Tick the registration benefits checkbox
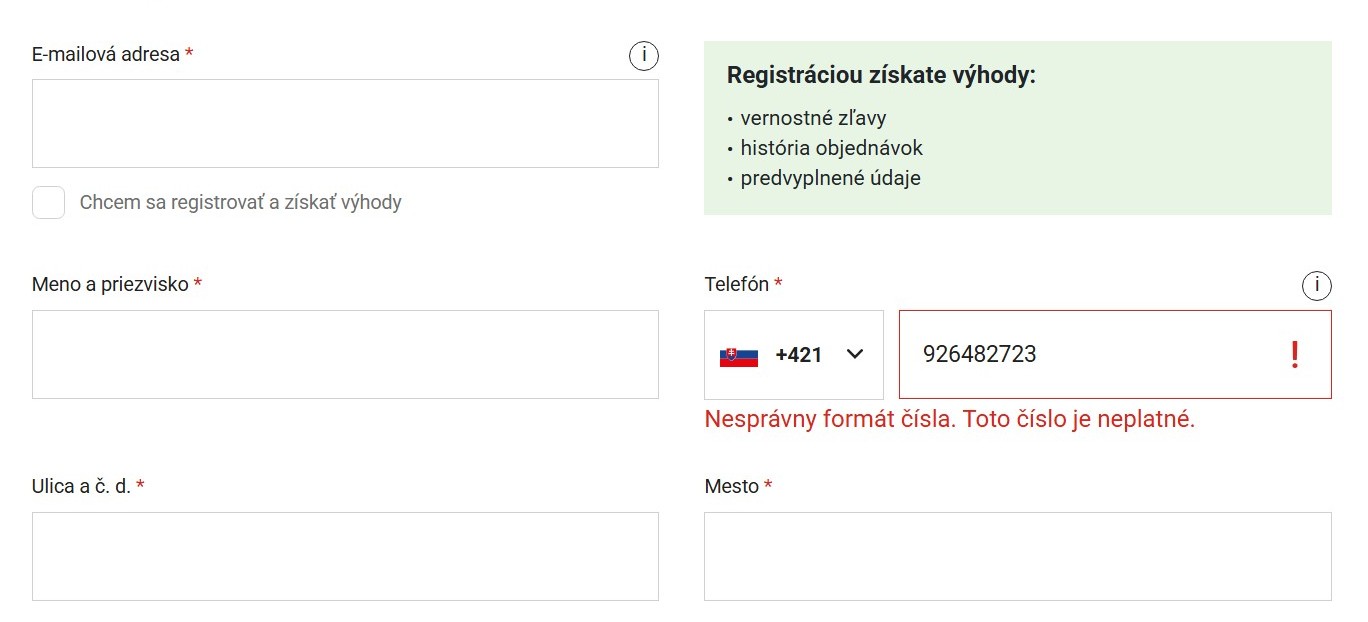The image size is (1368, 622). (x=48, y=202)
